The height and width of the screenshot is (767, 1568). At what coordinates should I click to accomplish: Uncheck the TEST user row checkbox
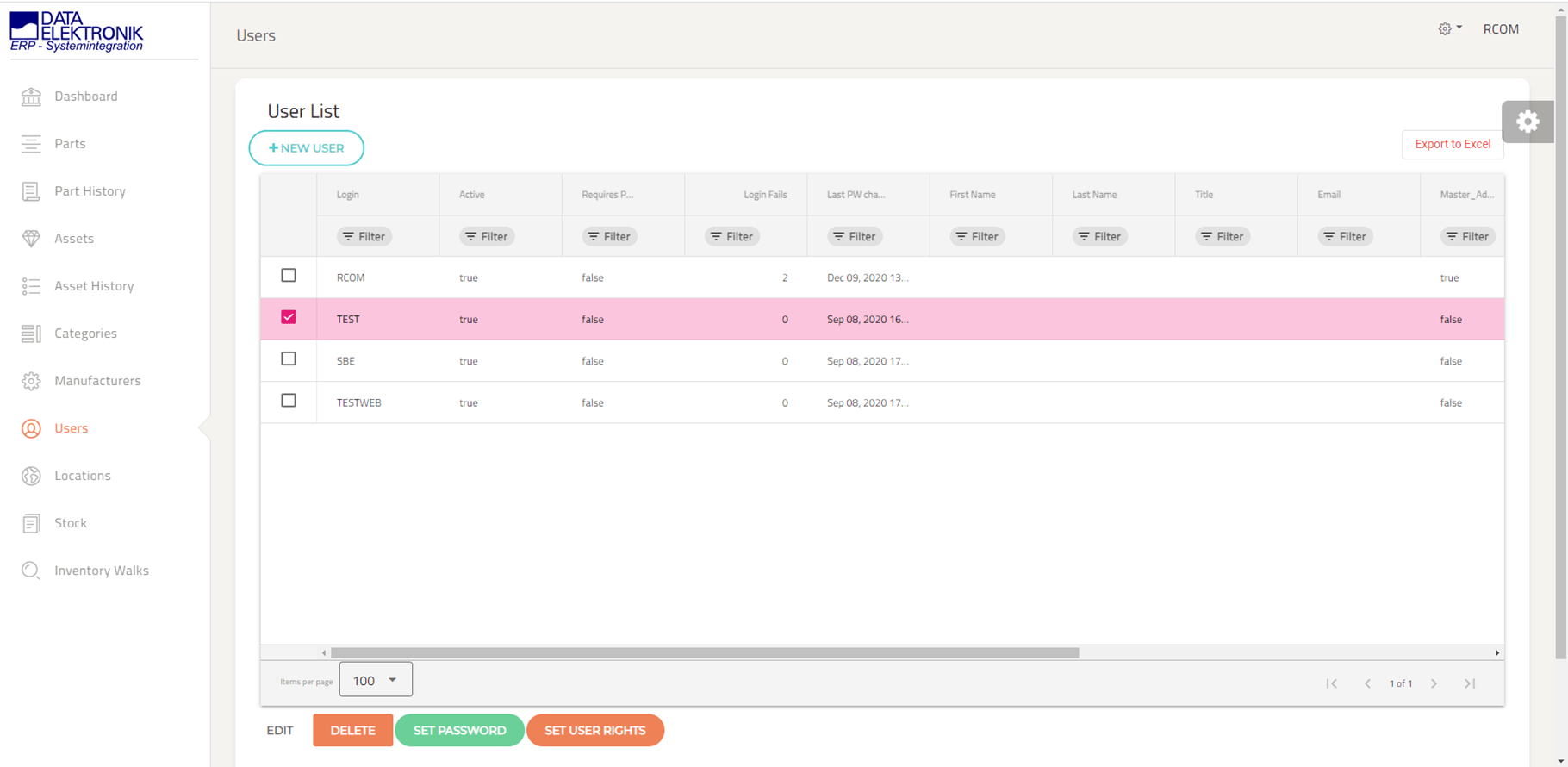pyautogui.click(x=289, y=317)
